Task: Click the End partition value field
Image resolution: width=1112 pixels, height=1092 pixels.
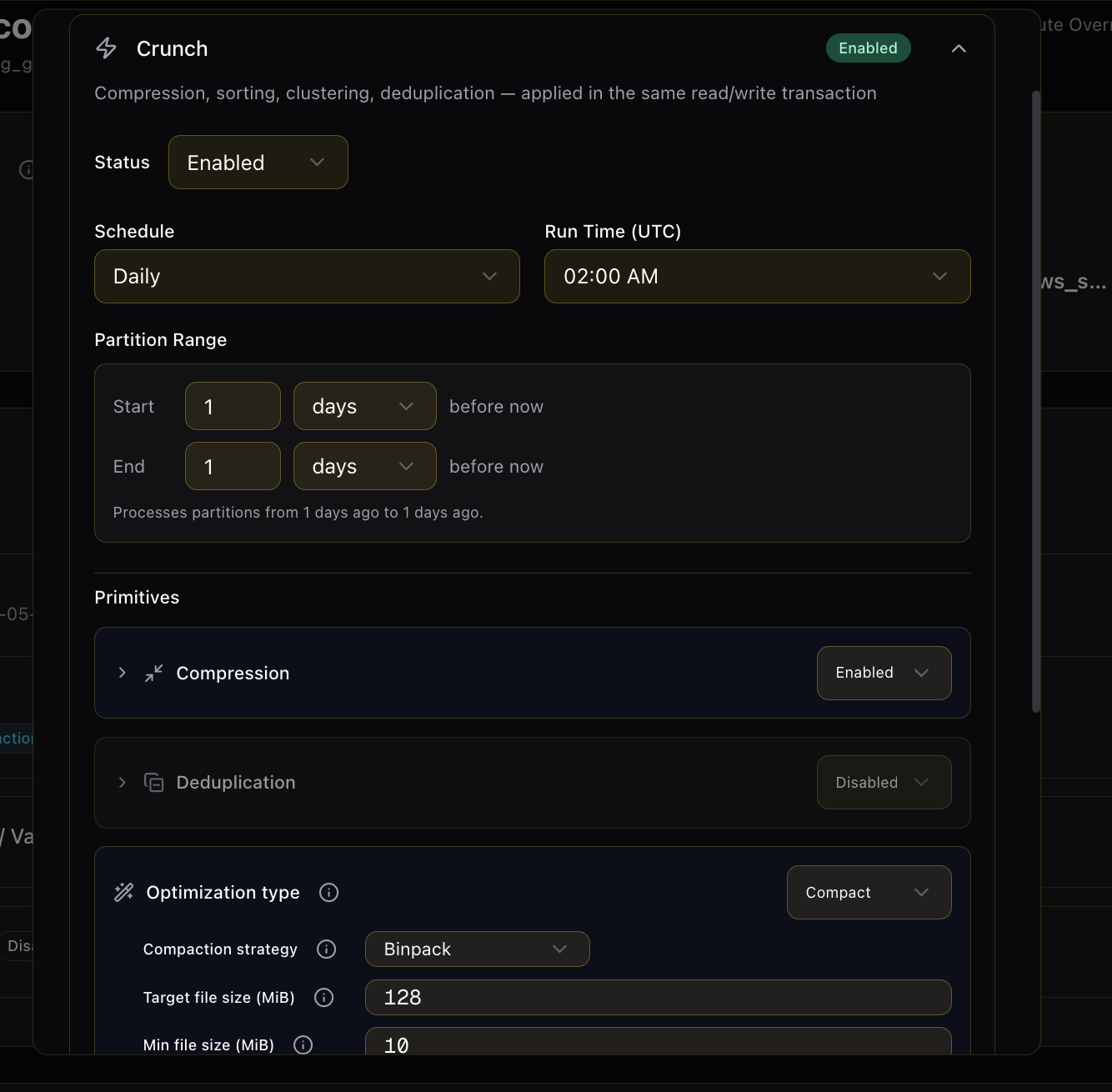Action: pyautogui.click(x=233, y=467)
